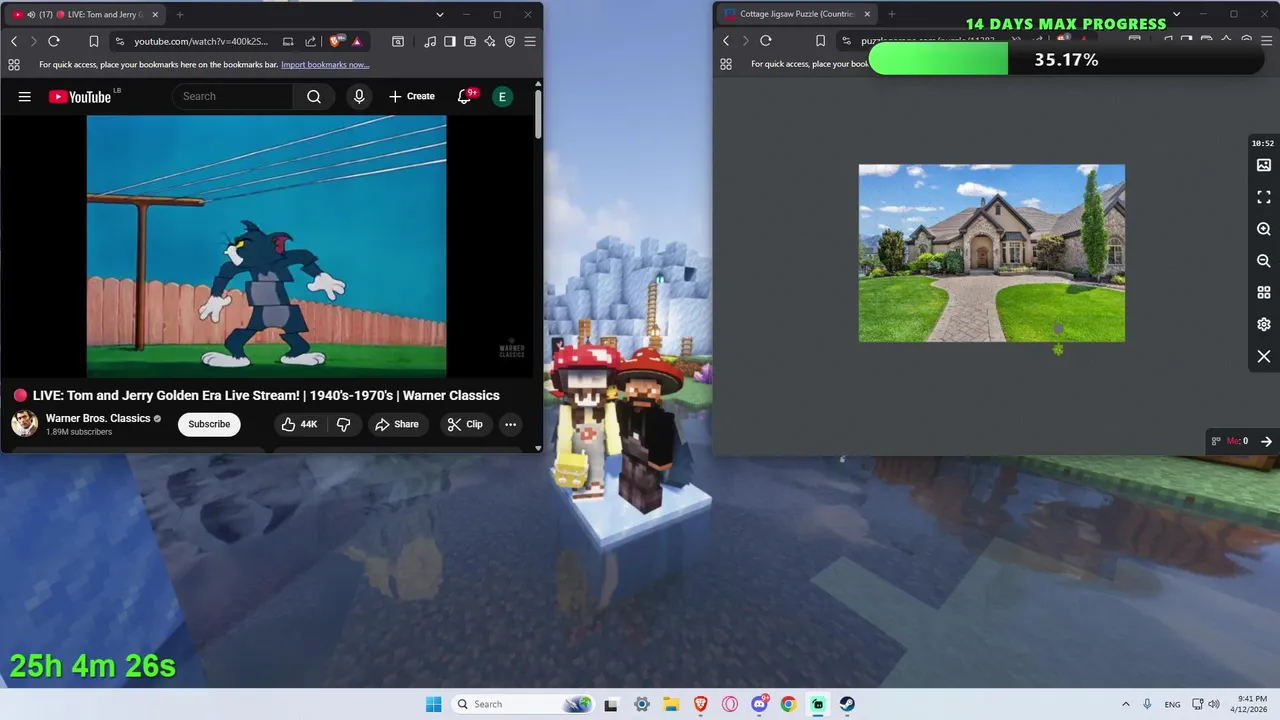Go back in the YouTube window
This screenshot has height=720, width=1280.
(14, 41)
